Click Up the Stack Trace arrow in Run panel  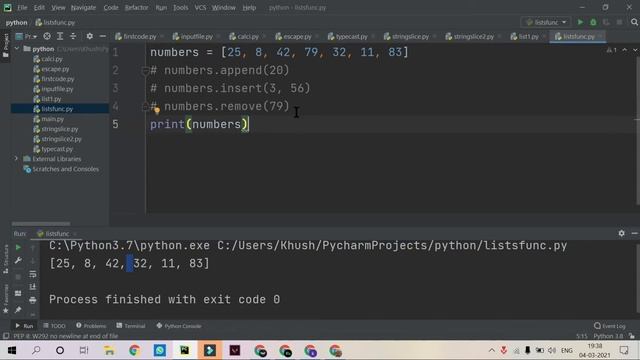[x=33, y=247]
